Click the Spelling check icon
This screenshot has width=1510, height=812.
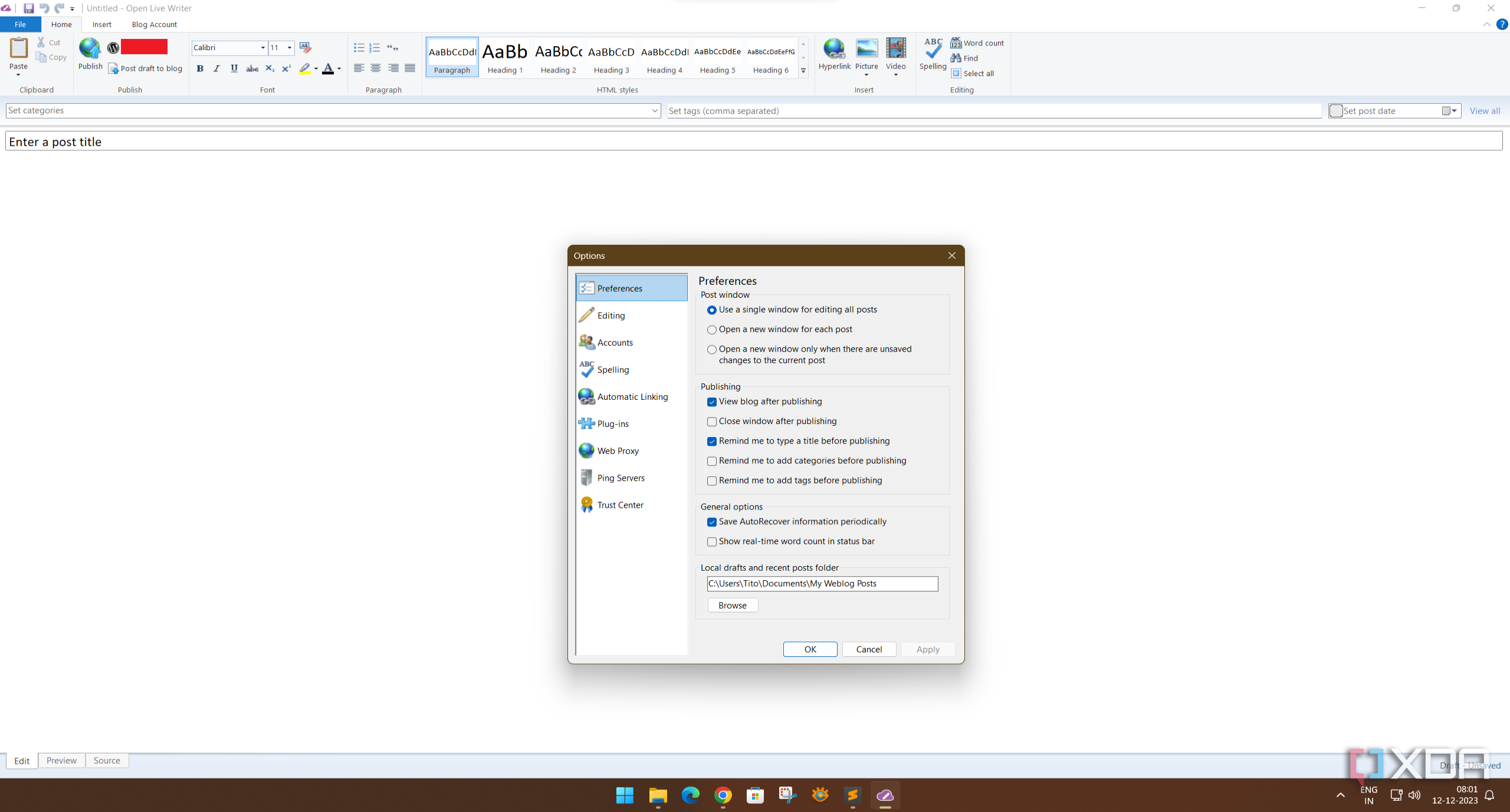[933, 49]
